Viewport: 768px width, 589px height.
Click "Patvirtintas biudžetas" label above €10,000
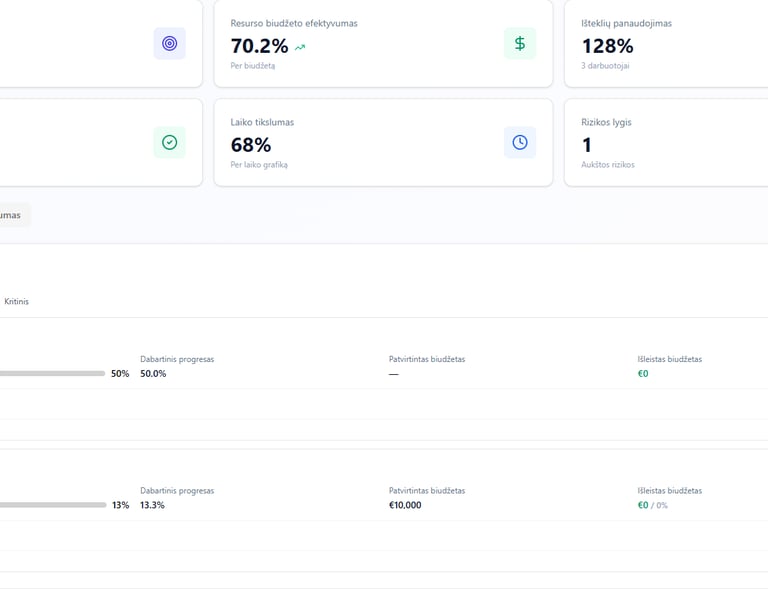(x=427, y=491)
